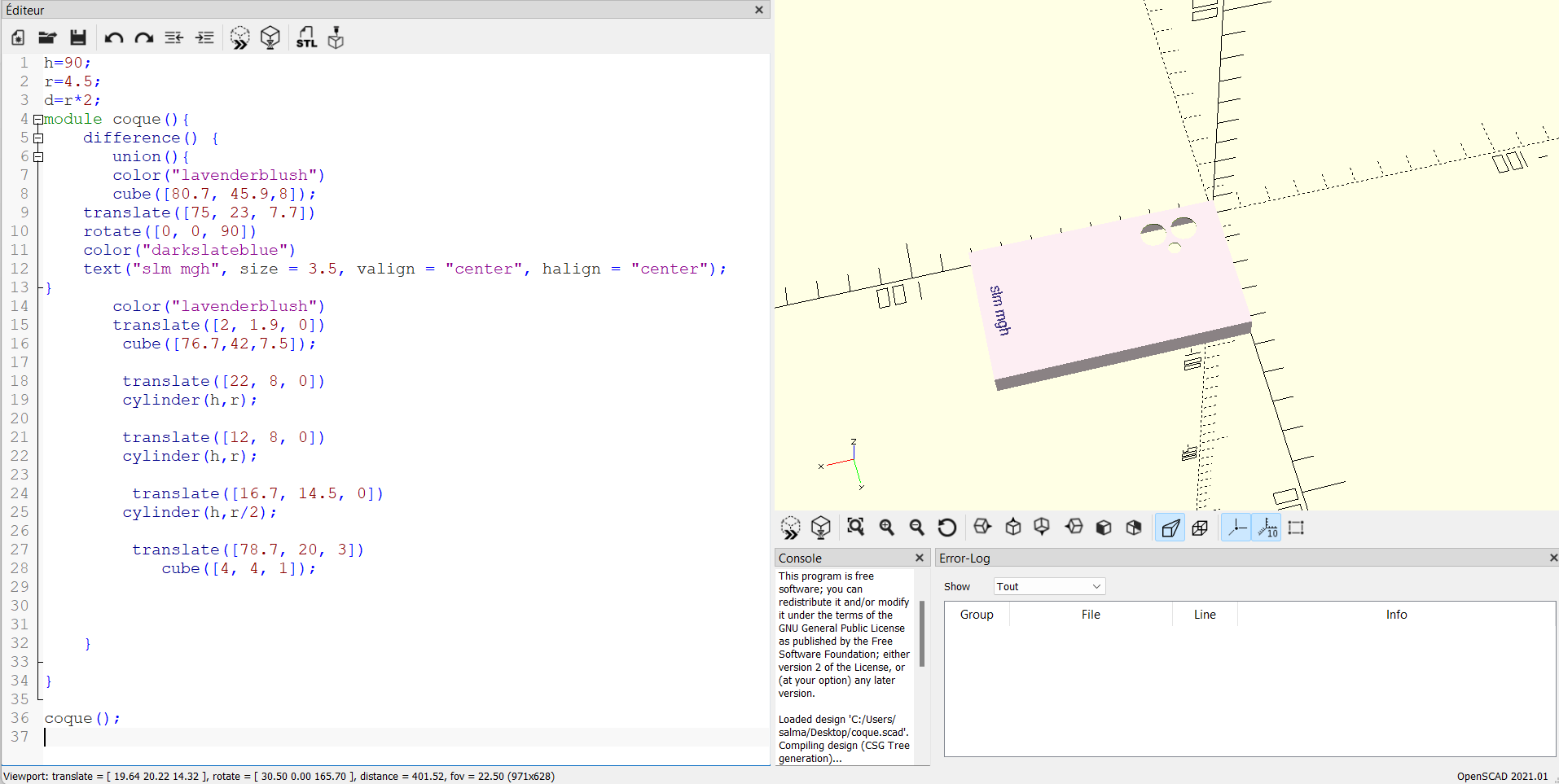The width and height of the screenshot is (1559, 784).
Task: Close the Éditeur panel
Action: 759,10
